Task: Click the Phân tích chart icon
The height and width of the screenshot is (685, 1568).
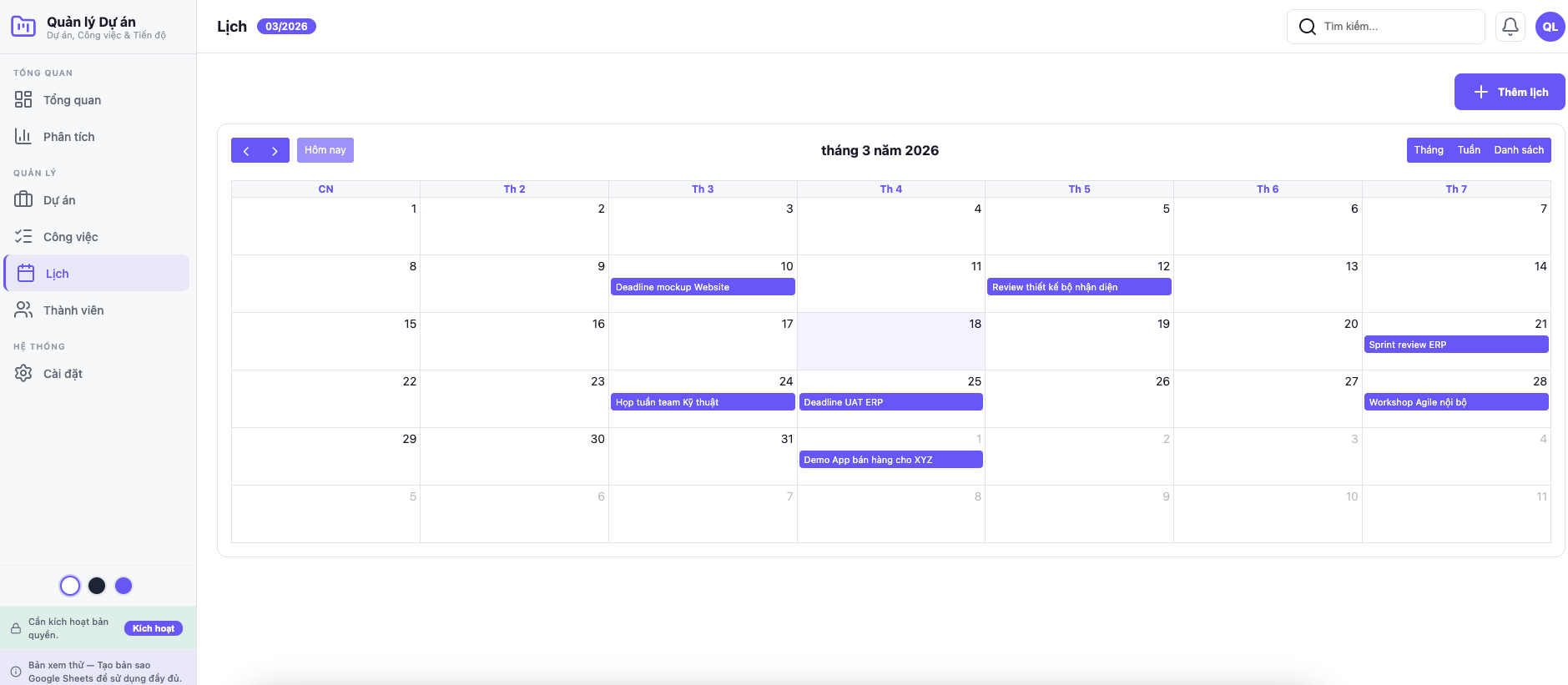Action: (x=23, y=137)
